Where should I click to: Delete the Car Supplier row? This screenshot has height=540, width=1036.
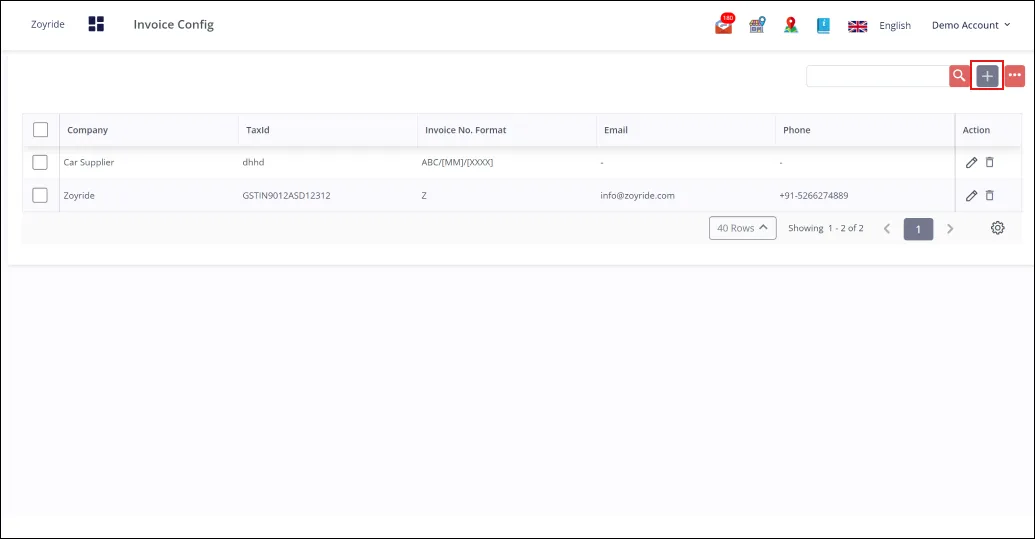[x=990, y=163]
